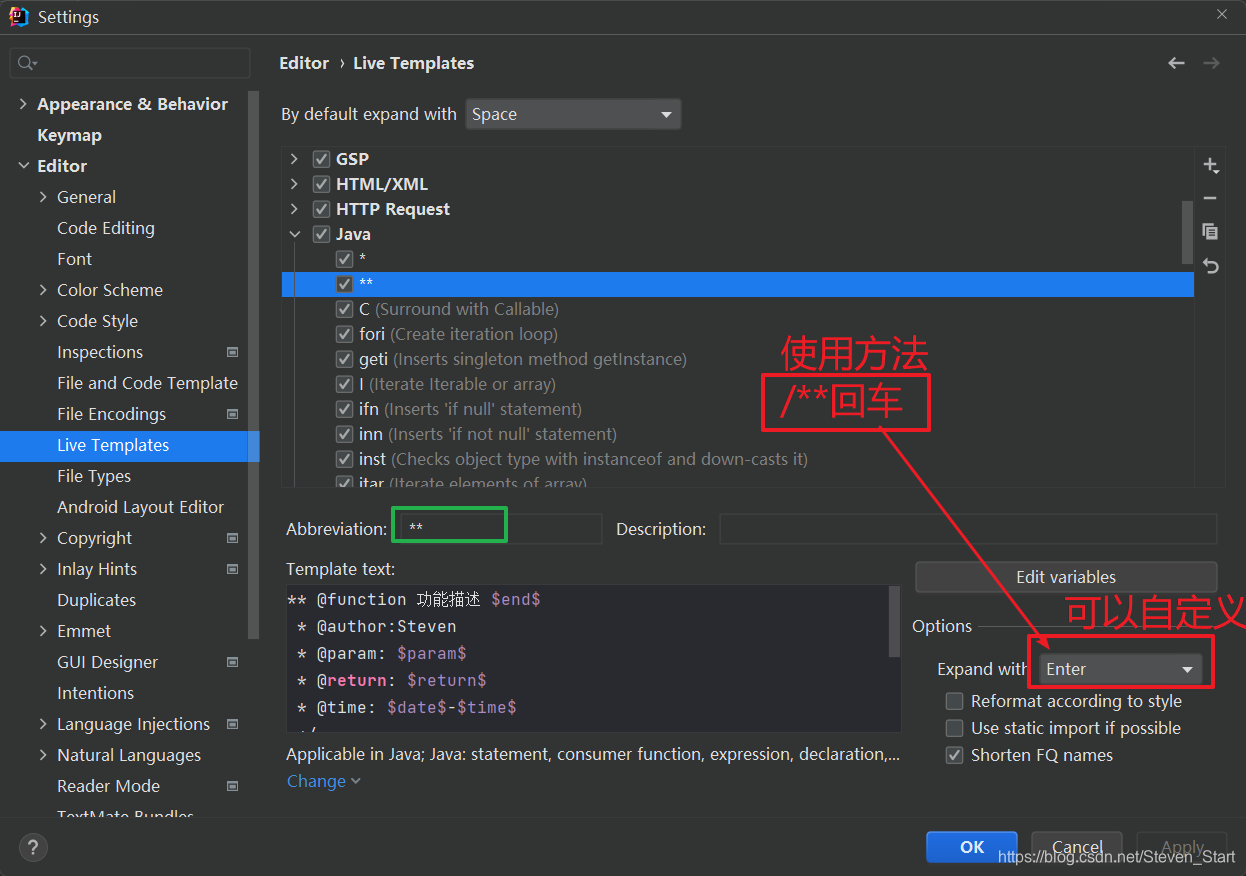Uncheck the geti template checkbox
This screenshot has height=876, width=1246.
(344, 359)
